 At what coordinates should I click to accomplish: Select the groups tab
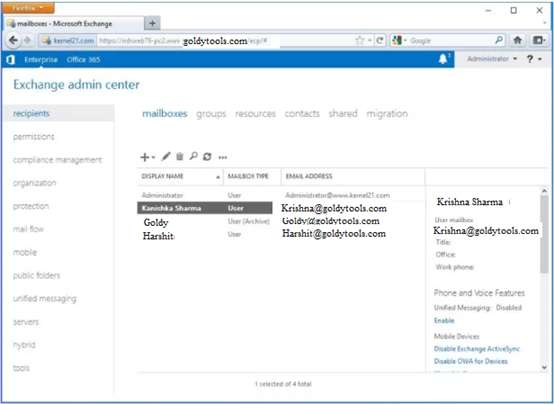[211, 114]
